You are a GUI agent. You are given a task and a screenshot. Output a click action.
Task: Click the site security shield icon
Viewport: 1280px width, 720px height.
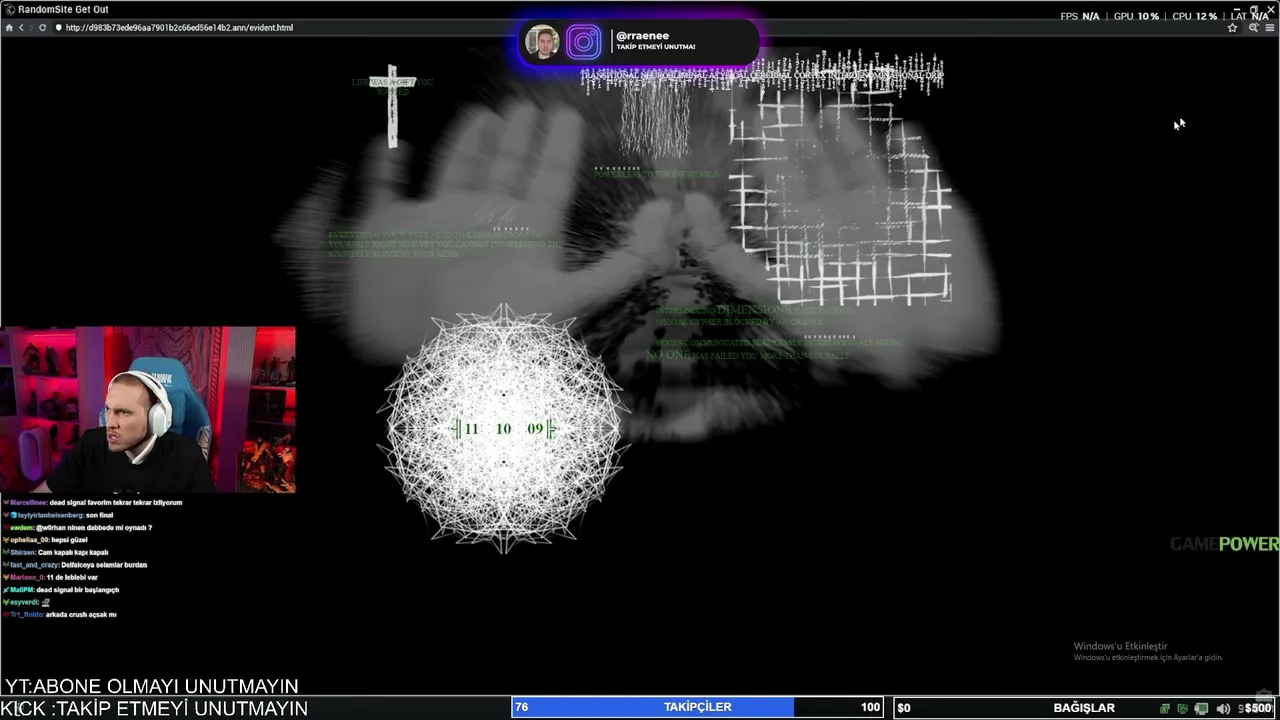(58, 28)
